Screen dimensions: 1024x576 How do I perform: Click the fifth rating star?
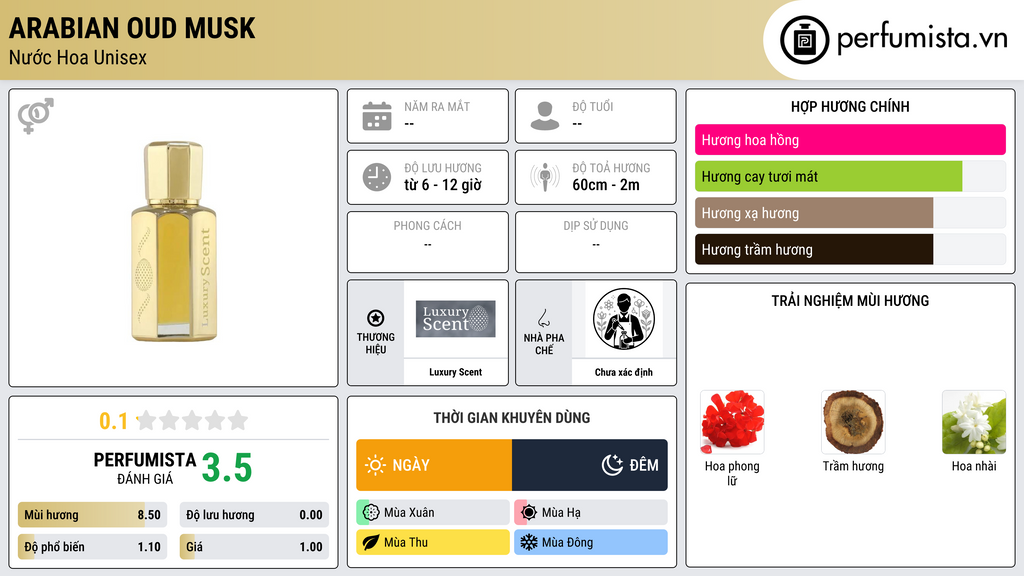click(238, 420)
